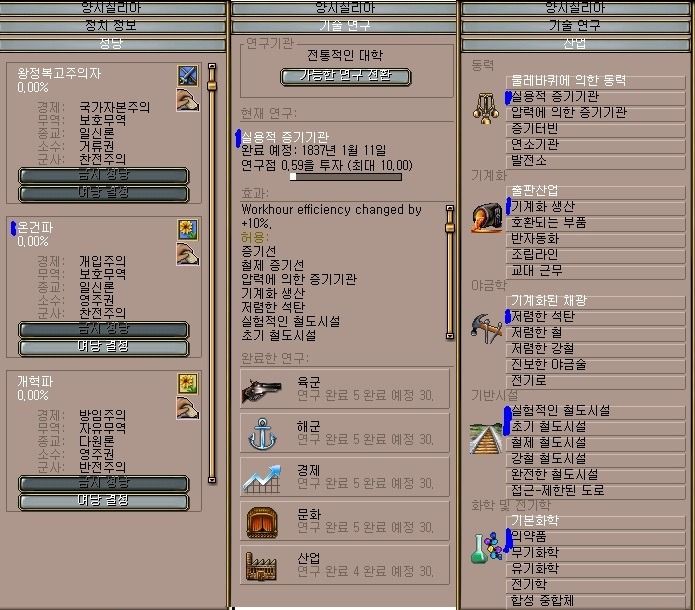Click the sunflower icon for 개혁파 party
695x610 pixels.
(x=188, y=384)
